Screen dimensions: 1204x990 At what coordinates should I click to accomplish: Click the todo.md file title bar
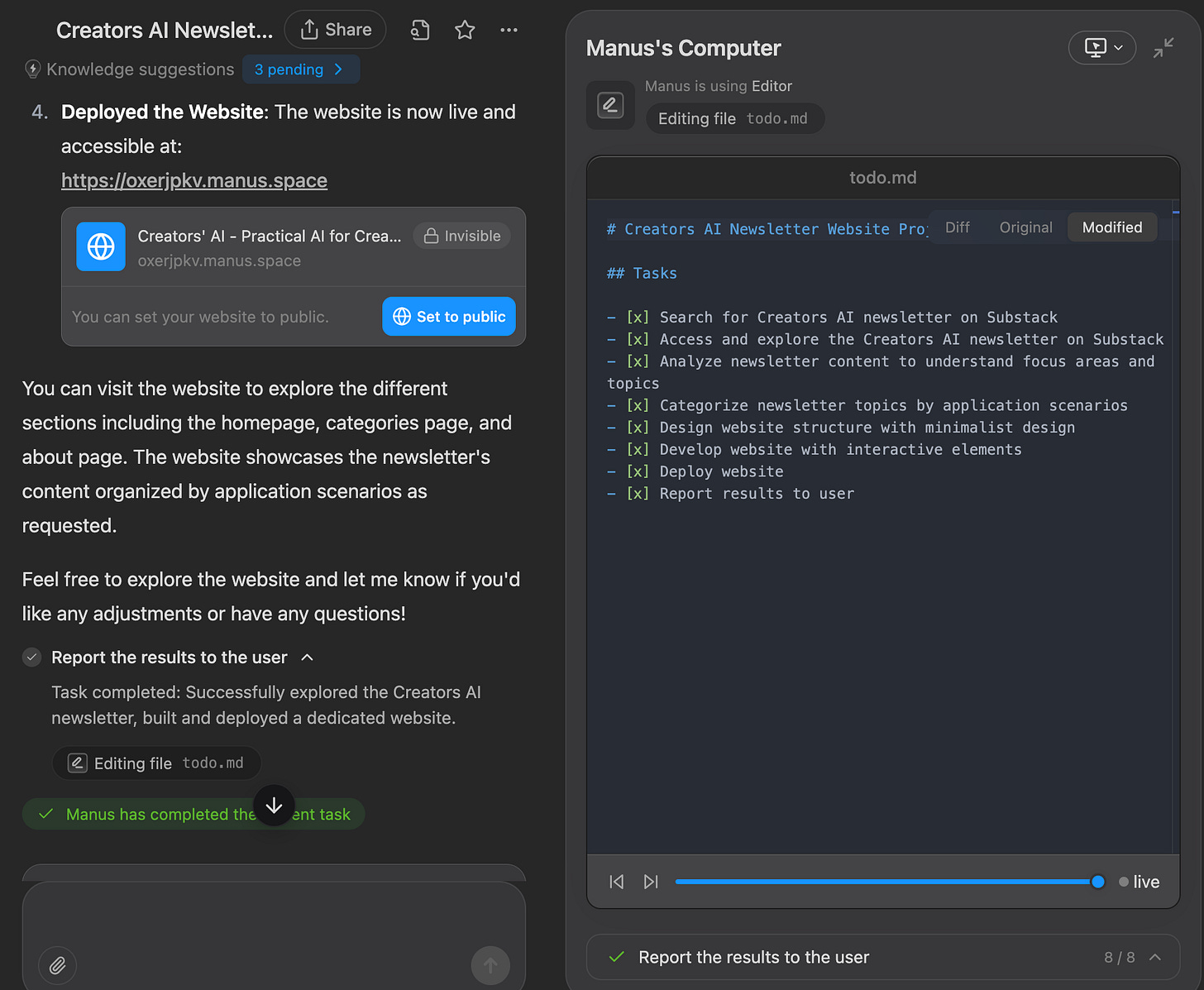(x=883, y=178)
